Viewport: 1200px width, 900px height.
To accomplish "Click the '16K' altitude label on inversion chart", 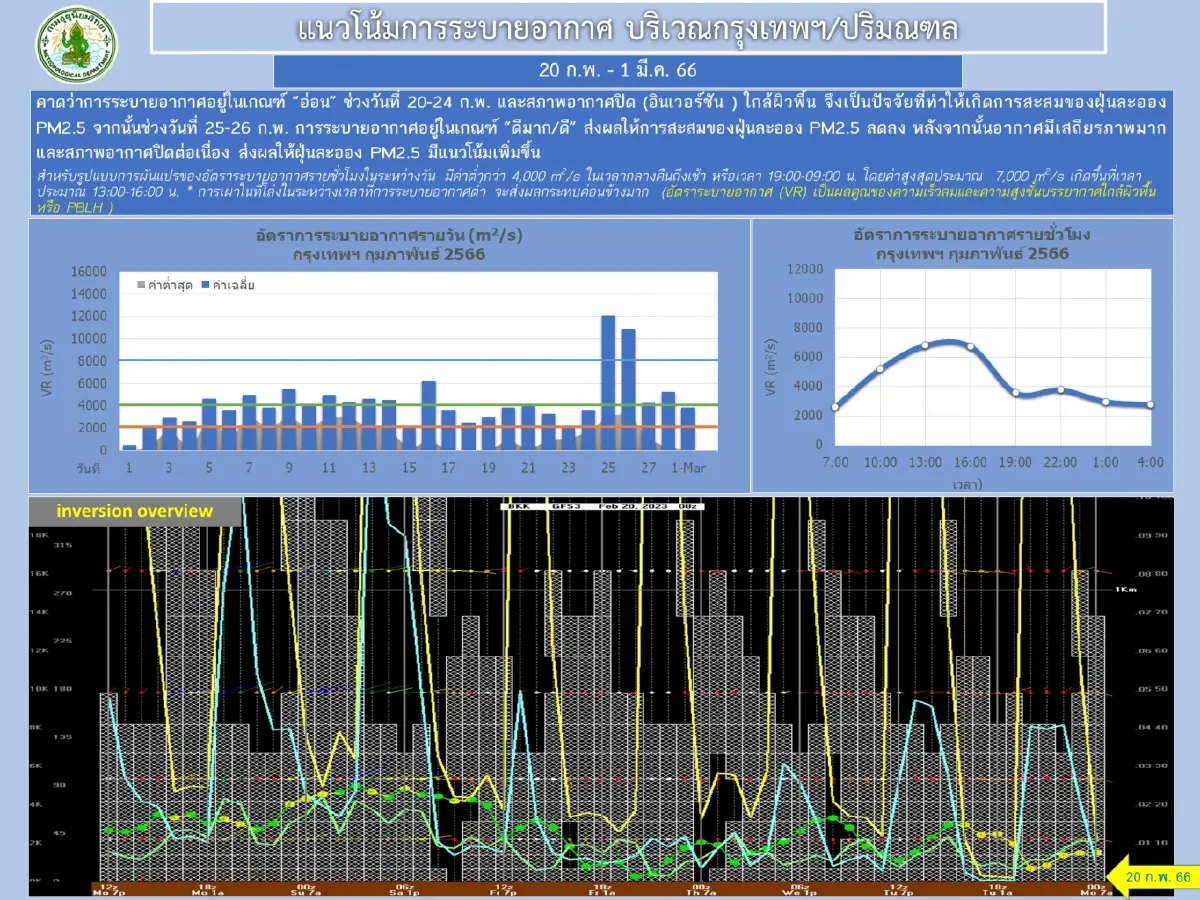I will pos(39,574).
